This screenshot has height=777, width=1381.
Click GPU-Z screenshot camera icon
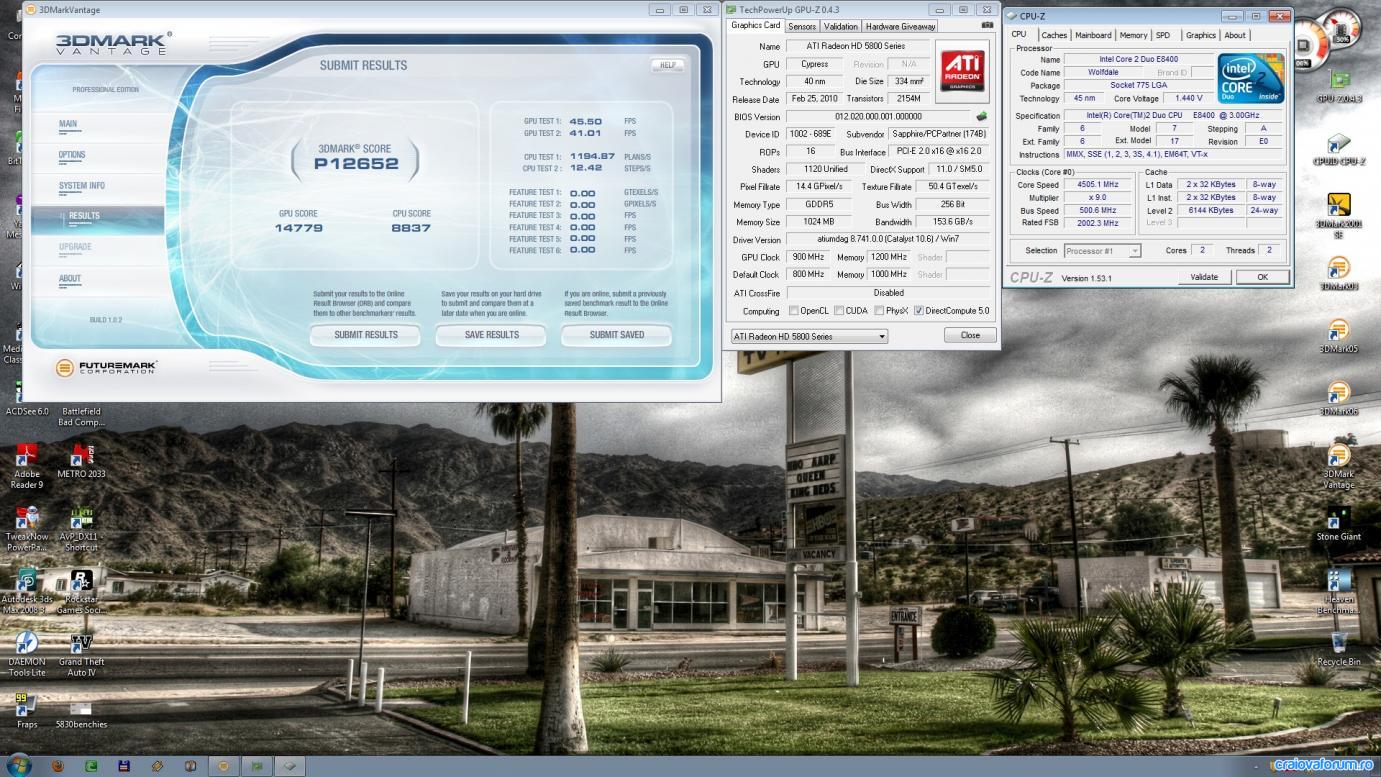click(x=988, y=25)
